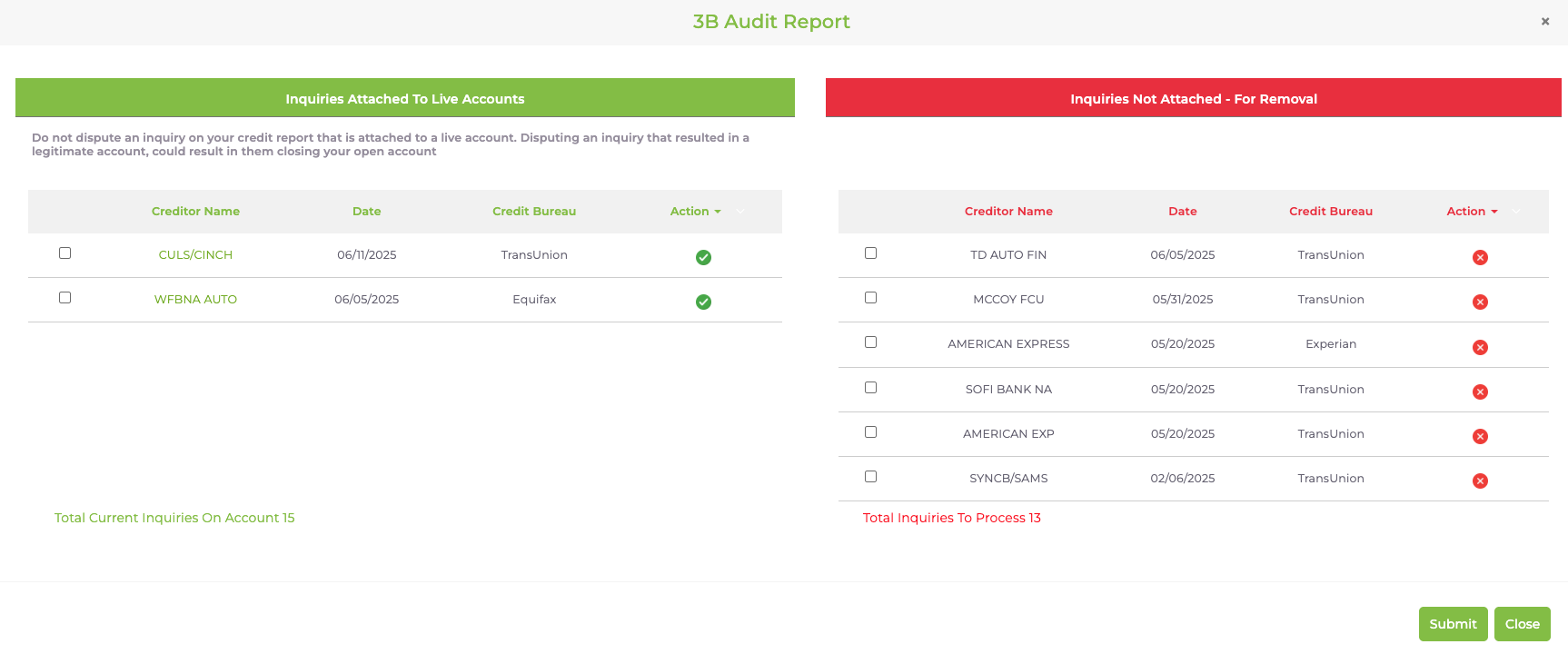Click red X icon for SYNCB/SAMS
The image size is (1568, 664).
point(1480,481)
